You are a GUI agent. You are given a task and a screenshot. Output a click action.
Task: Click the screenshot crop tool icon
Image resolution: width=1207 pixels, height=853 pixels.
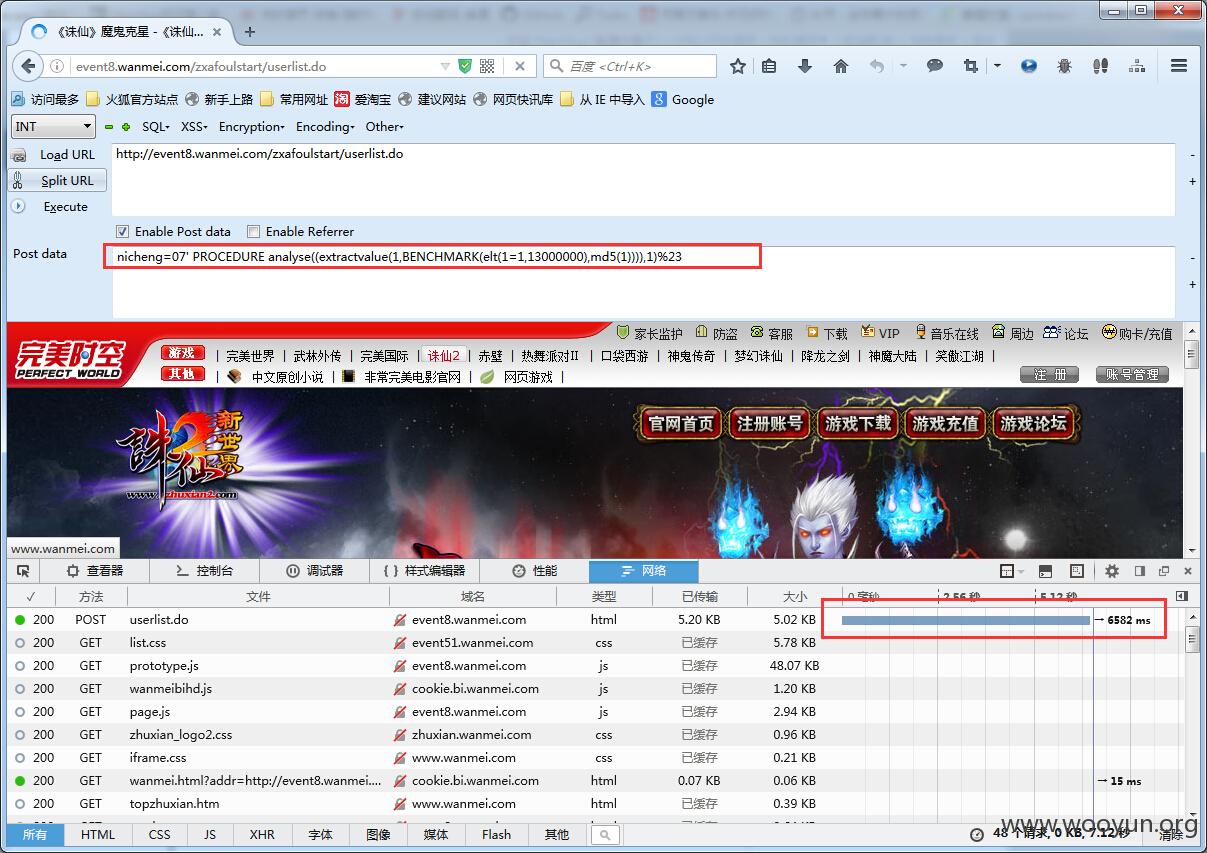(x=970, y=66)
